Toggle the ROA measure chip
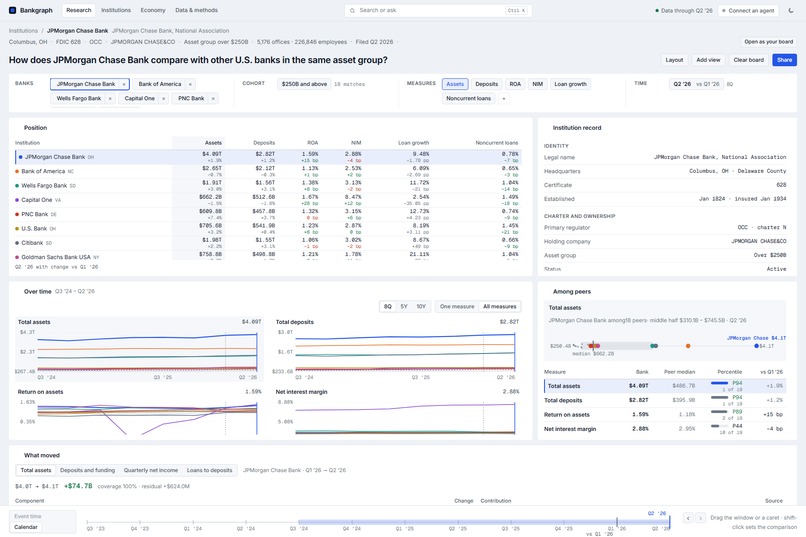Screen dimensions: 806x537 (515, 84)
